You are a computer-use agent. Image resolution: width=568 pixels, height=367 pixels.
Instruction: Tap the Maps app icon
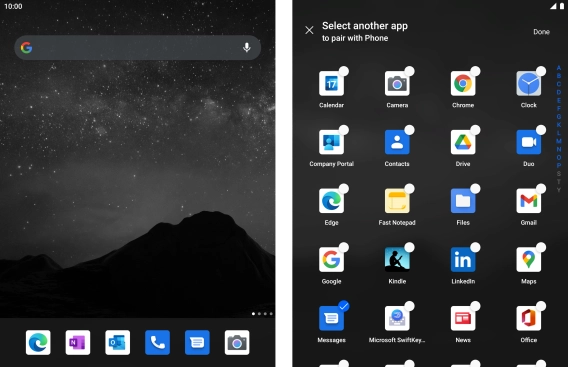coord(529,259)
